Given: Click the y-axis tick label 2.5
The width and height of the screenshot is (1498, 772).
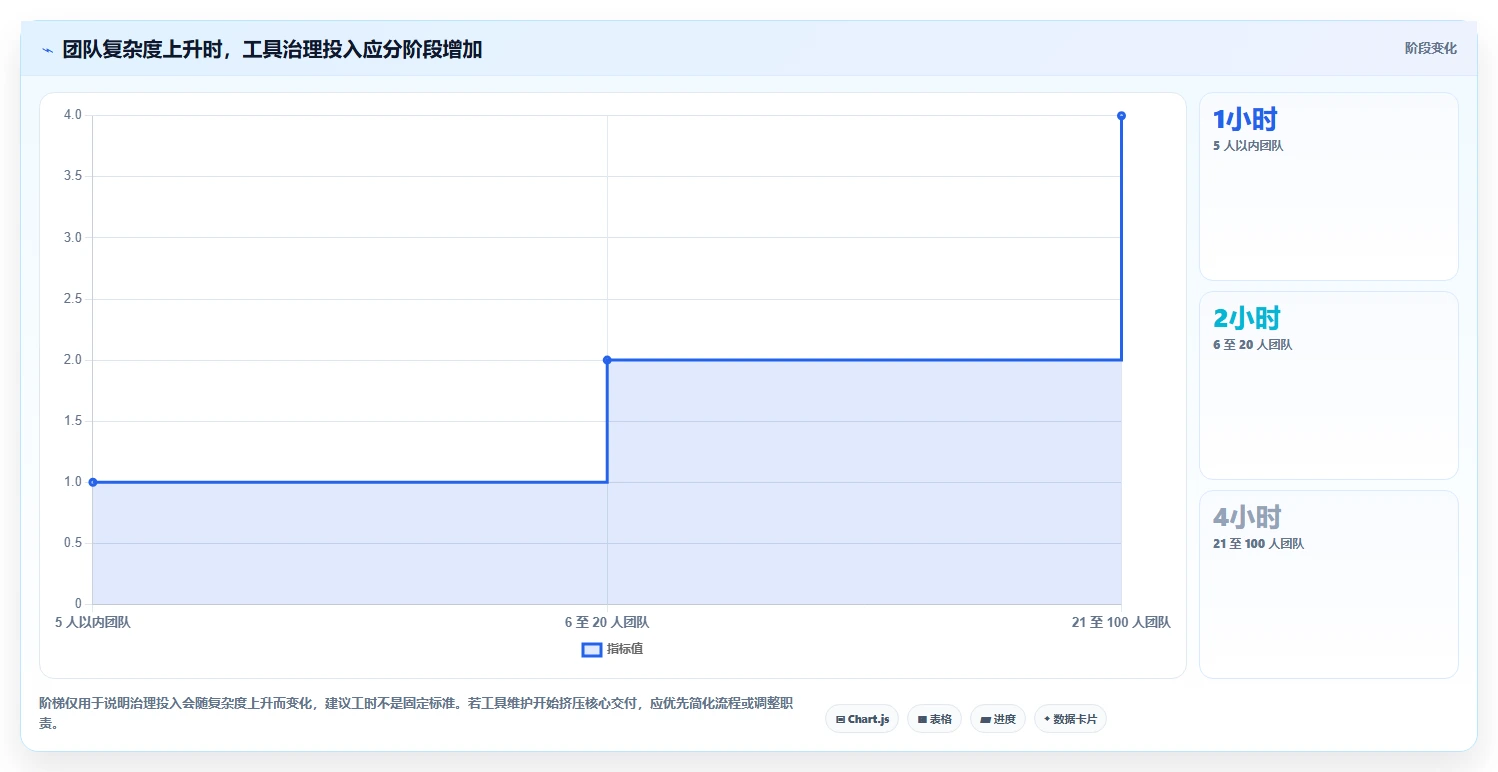Looking at the screenshot, I should pos(74,299).
